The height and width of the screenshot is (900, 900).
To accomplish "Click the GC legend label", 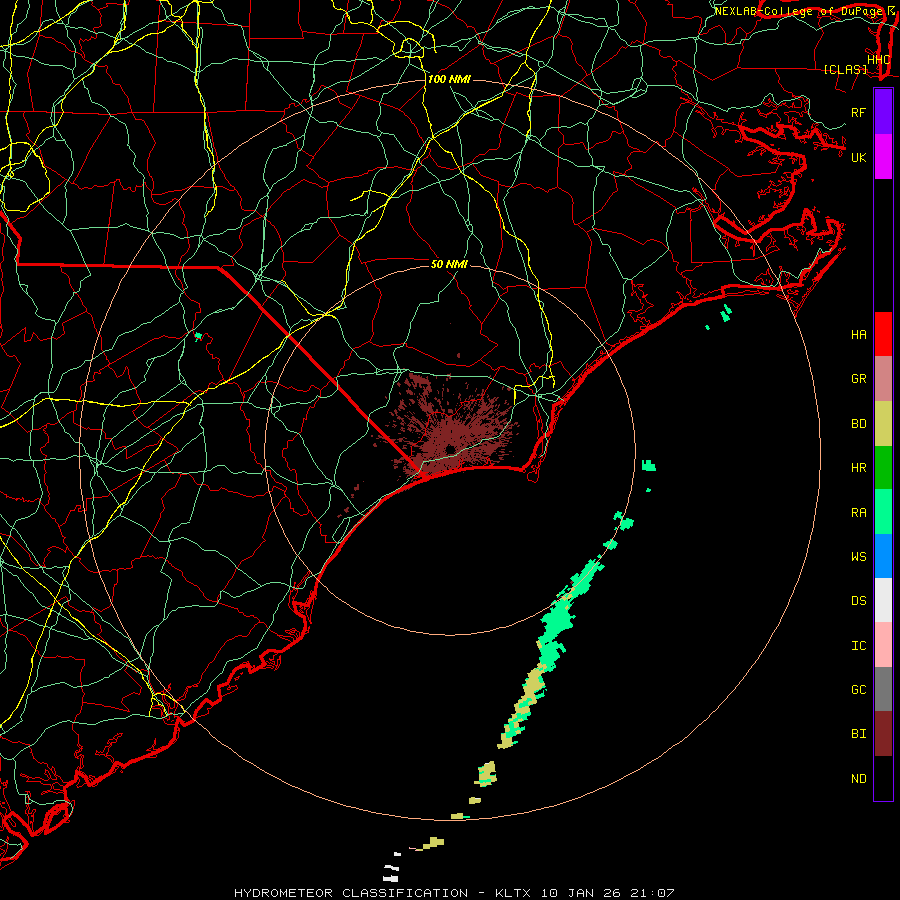I will [858, 690].
